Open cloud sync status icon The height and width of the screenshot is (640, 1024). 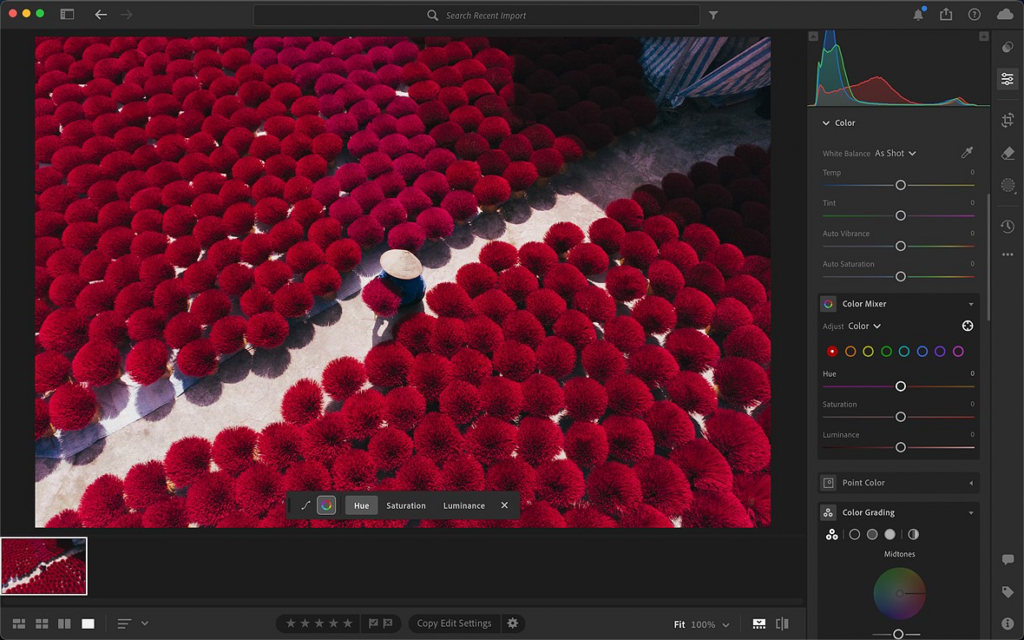tap(1005, 14)
